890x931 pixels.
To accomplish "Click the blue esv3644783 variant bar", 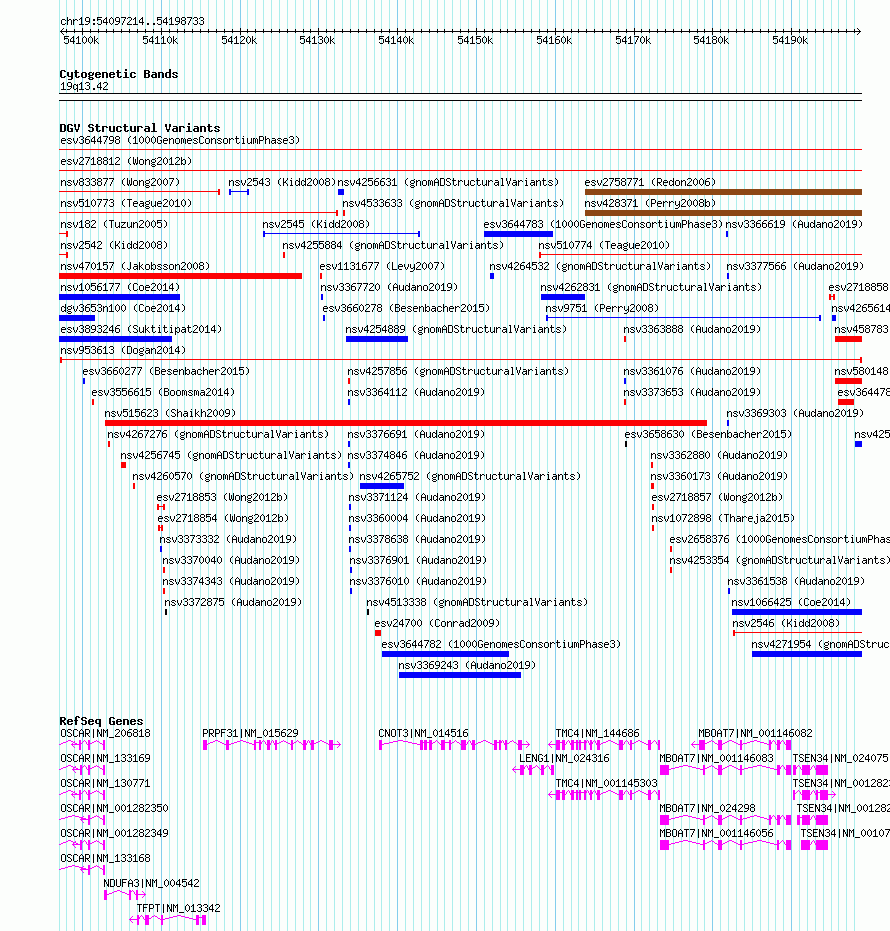I will (x=518, y=234).
